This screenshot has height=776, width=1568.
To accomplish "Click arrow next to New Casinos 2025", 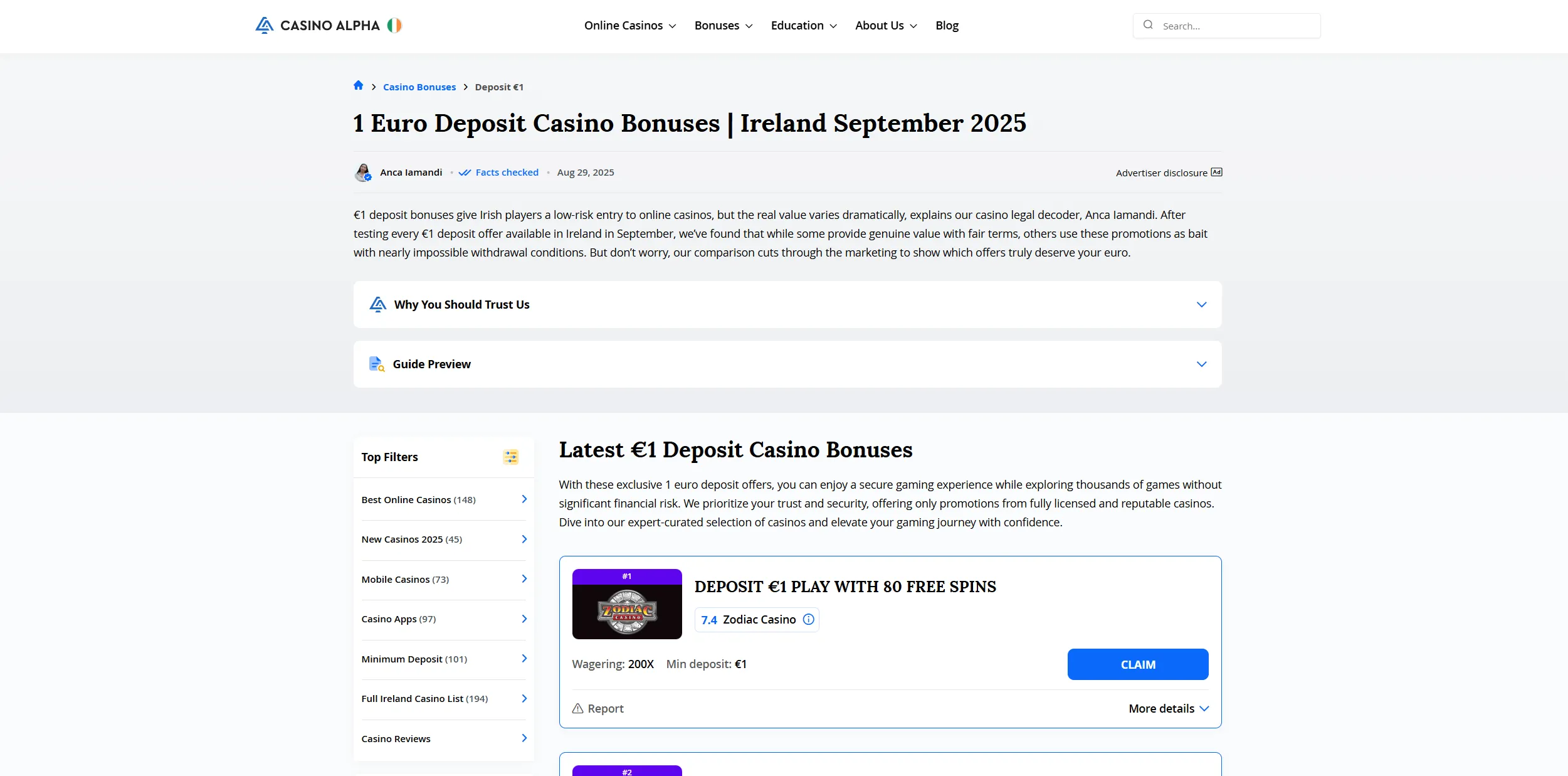I will click(x=524, y=539).
